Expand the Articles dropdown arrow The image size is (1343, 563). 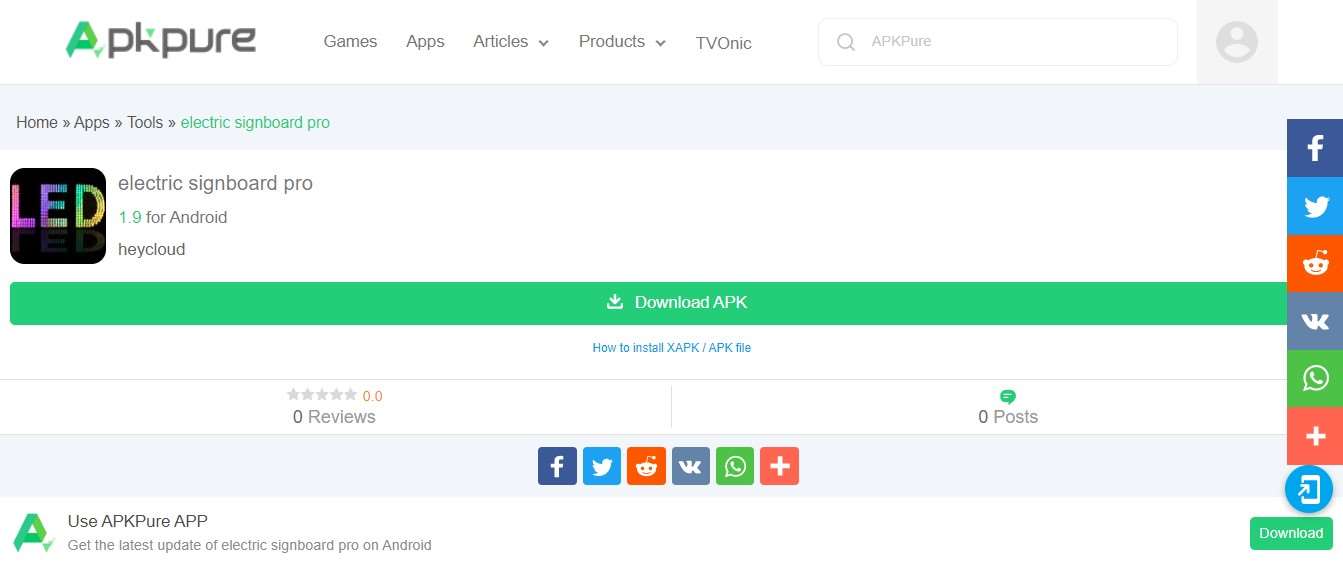pos(544,43)
